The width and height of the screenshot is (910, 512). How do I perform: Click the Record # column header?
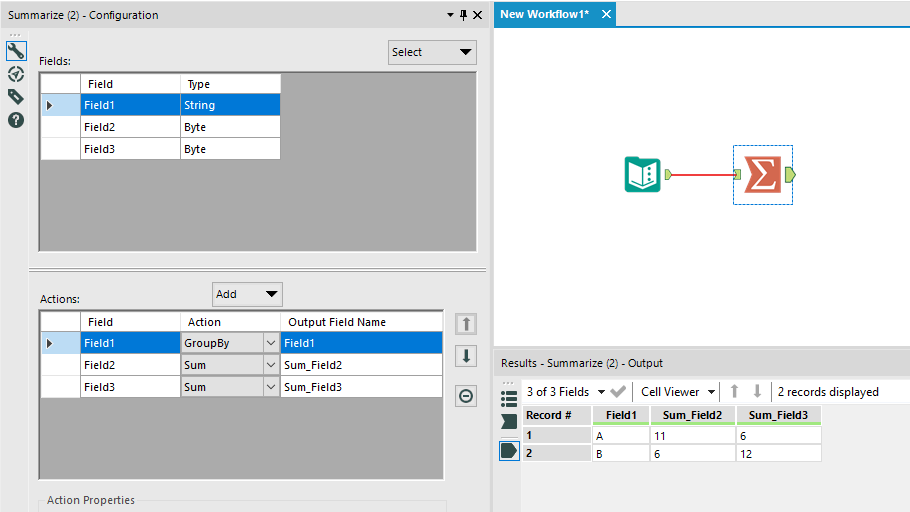[x=557, y=415]
